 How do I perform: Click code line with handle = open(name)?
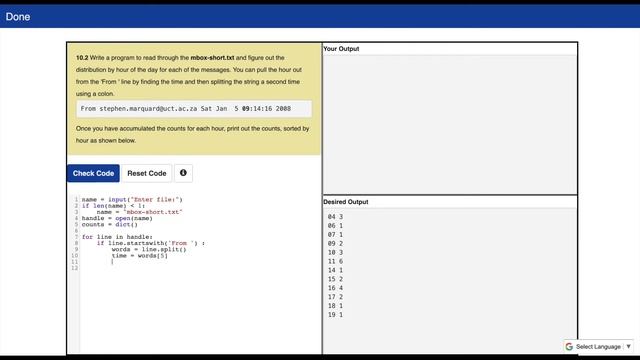pos(117,218)
